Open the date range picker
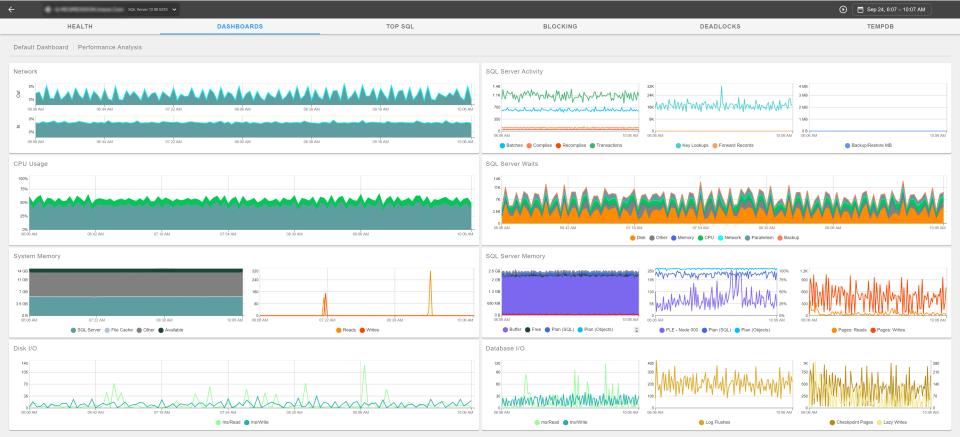960x437 pixels. click(890, 9)
